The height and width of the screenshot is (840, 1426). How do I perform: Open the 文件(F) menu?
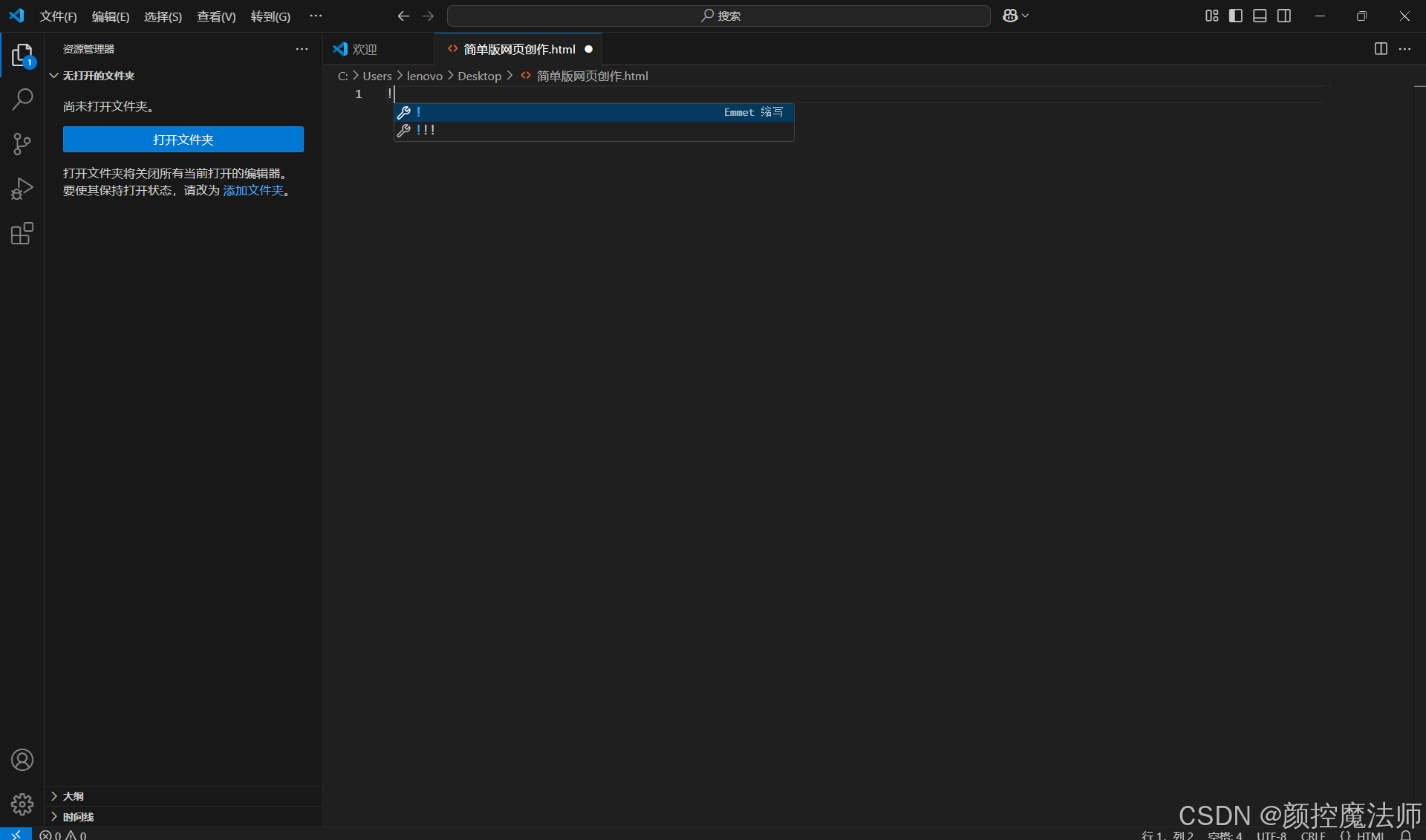(x=58, y=16)
